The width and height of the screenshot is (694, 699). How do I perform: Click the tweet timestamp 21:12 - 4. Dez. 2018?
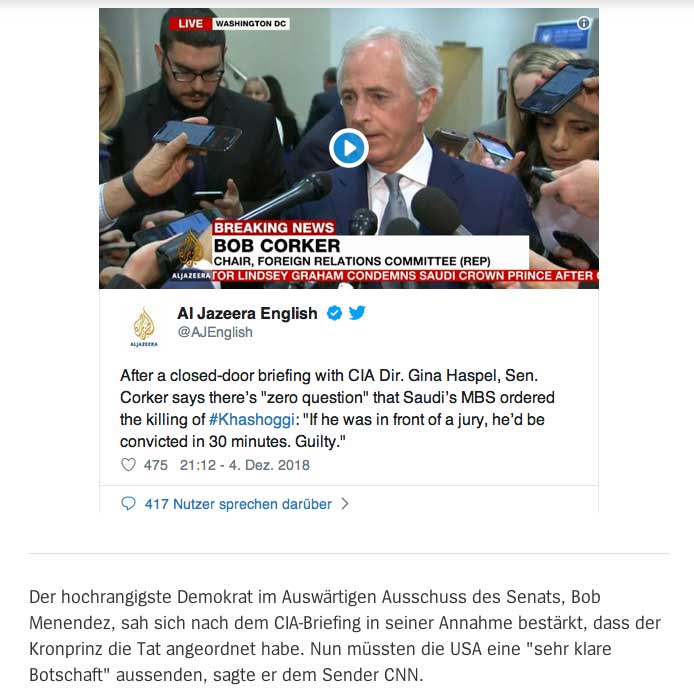click(x=245, y=465)
